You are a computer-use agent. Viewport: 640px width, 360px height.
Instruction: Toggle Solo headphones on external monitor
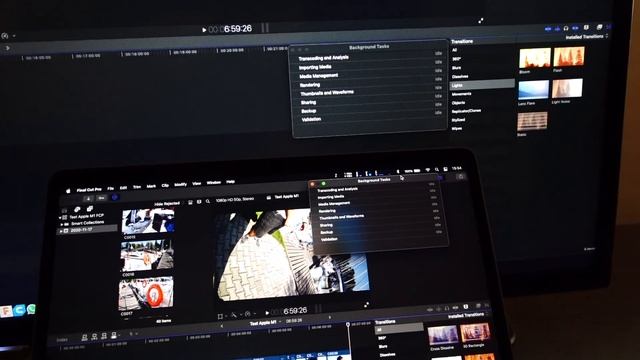(566, 28)
